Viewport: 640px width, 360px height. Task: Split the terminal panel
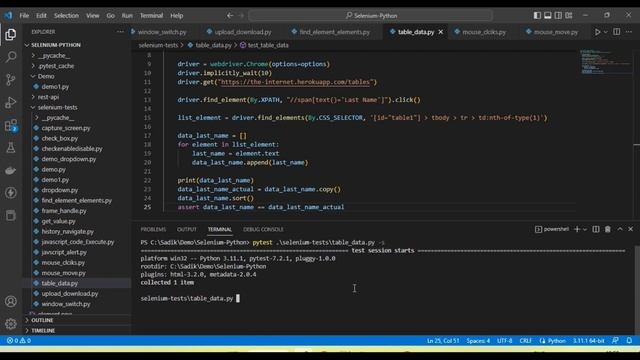(596, 229)
